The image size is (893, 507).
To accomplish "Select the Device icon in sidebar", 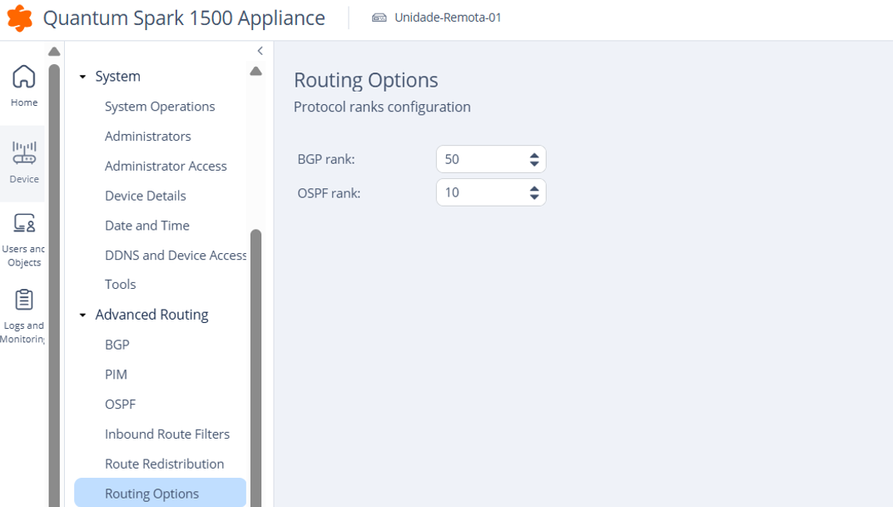I will point(24,153).
